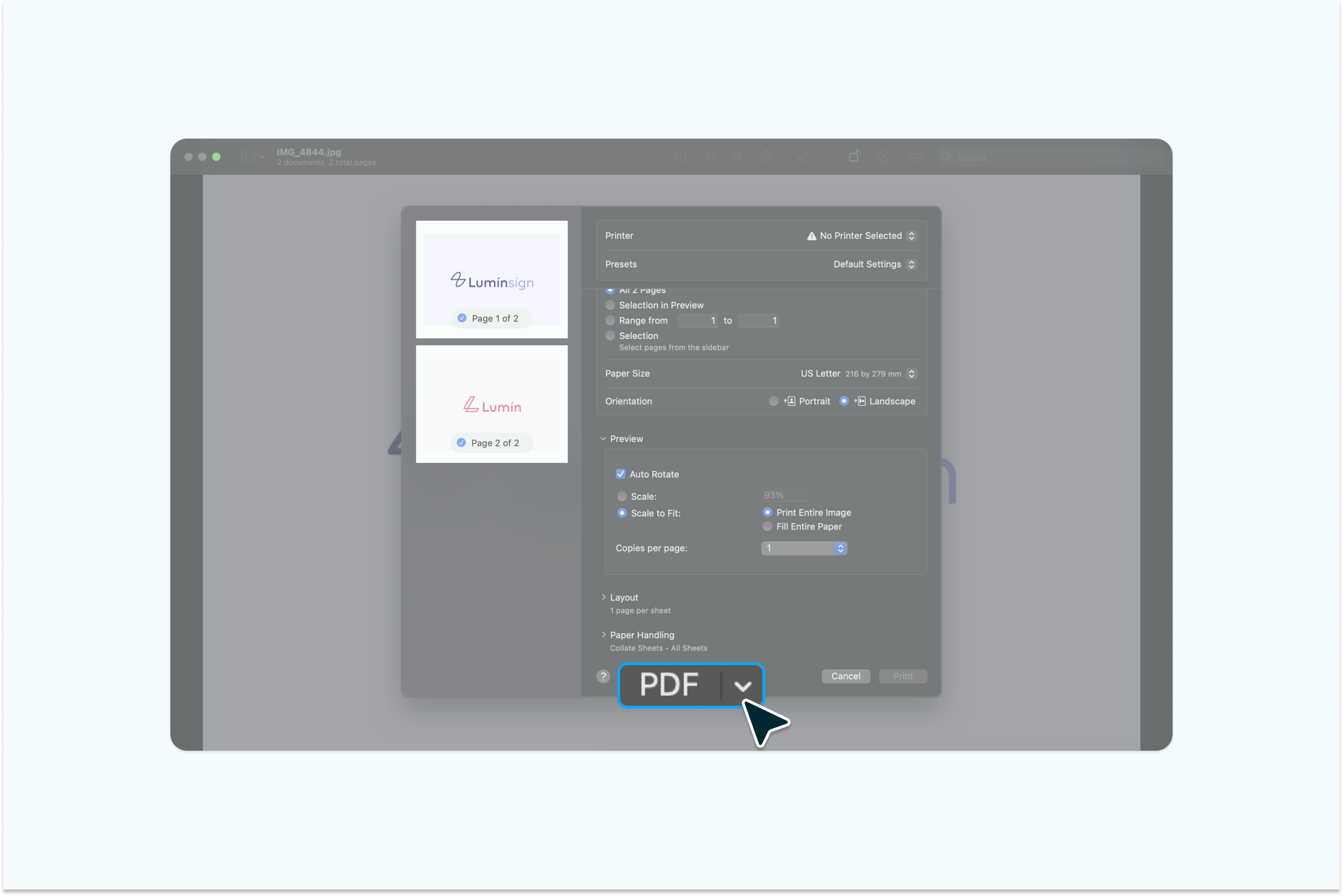The image size is (1343, 896).
Task: Open the PDF export dropdown
Action: coord(742,685)
